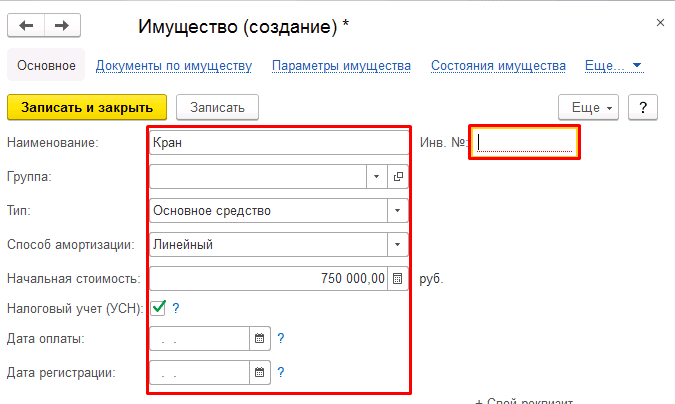Image resolution: width=675 pixels, height=404 pixels.
Task: Click the Дата оплаты date field
Action: (200, 339)
